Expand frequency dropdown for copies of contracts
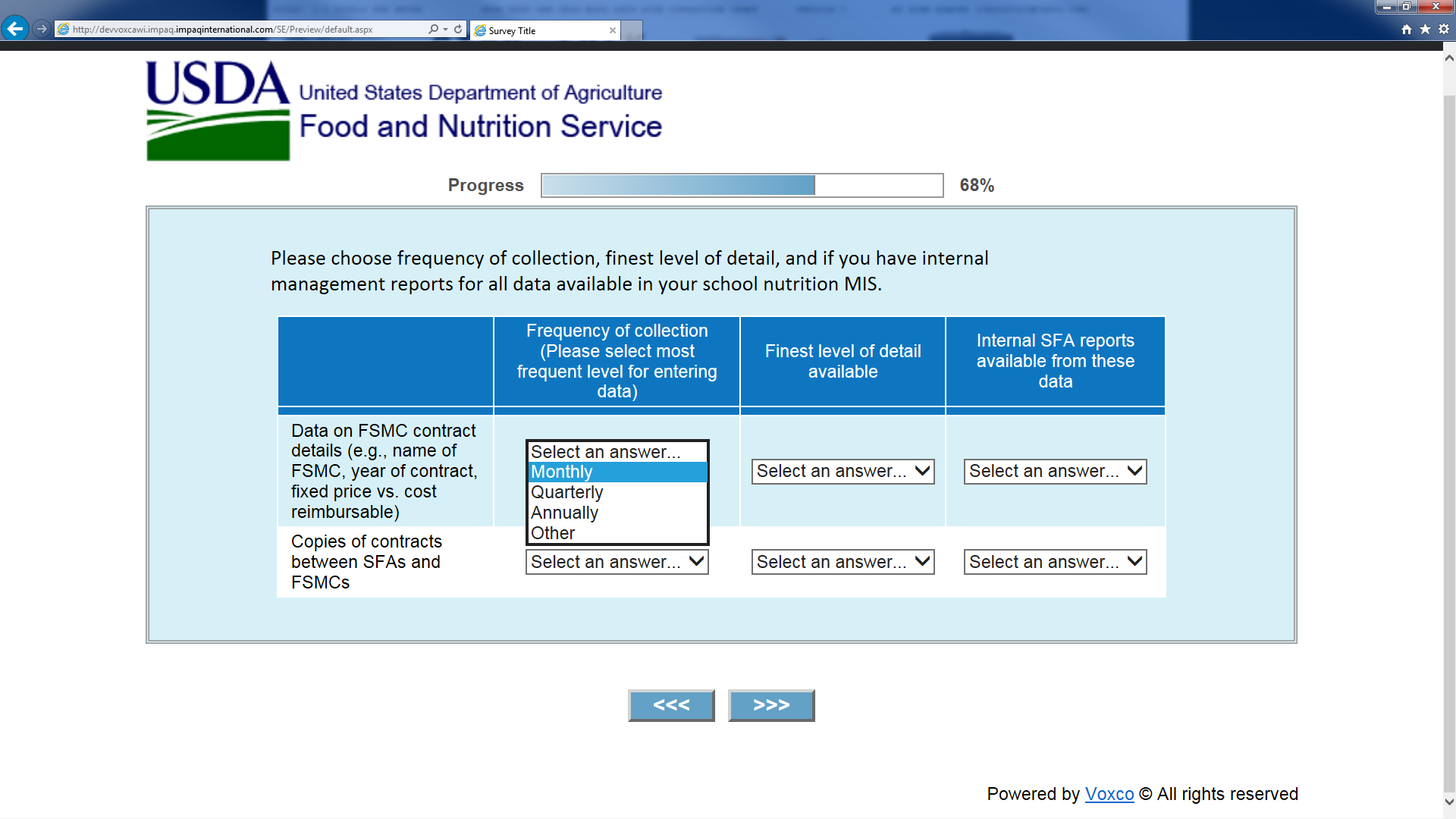Image resolution: width=1456 pixels, height=819 pixels. [x=617, y=562]
